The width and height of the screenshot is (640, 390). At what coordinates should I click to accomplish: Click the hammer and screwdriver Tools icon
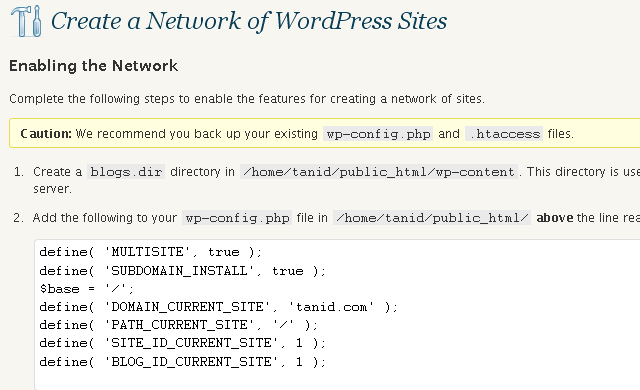tap(27, 21)
